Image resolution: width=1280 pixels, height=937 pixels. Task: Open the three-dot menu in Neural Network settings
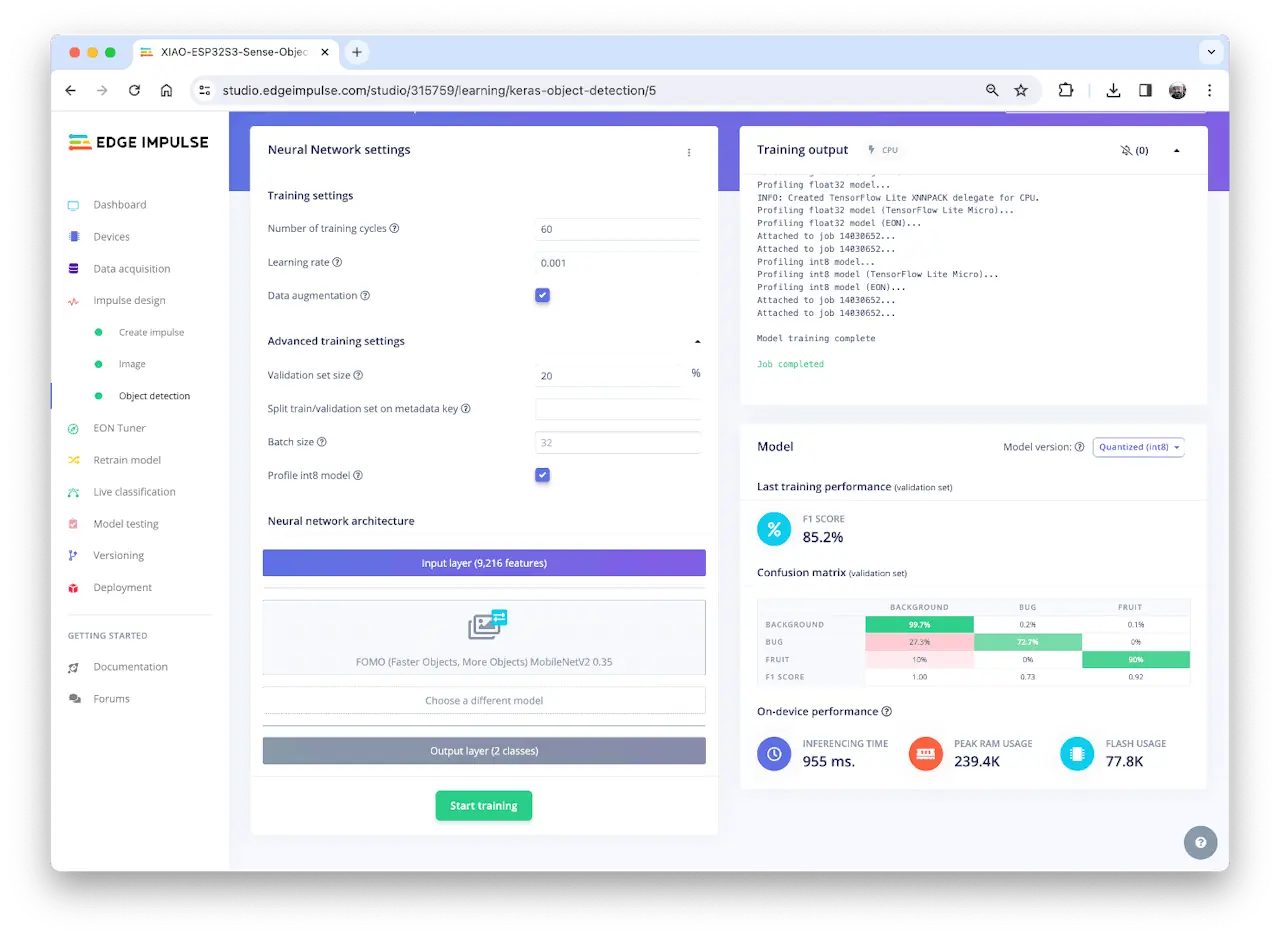point(689,152)
